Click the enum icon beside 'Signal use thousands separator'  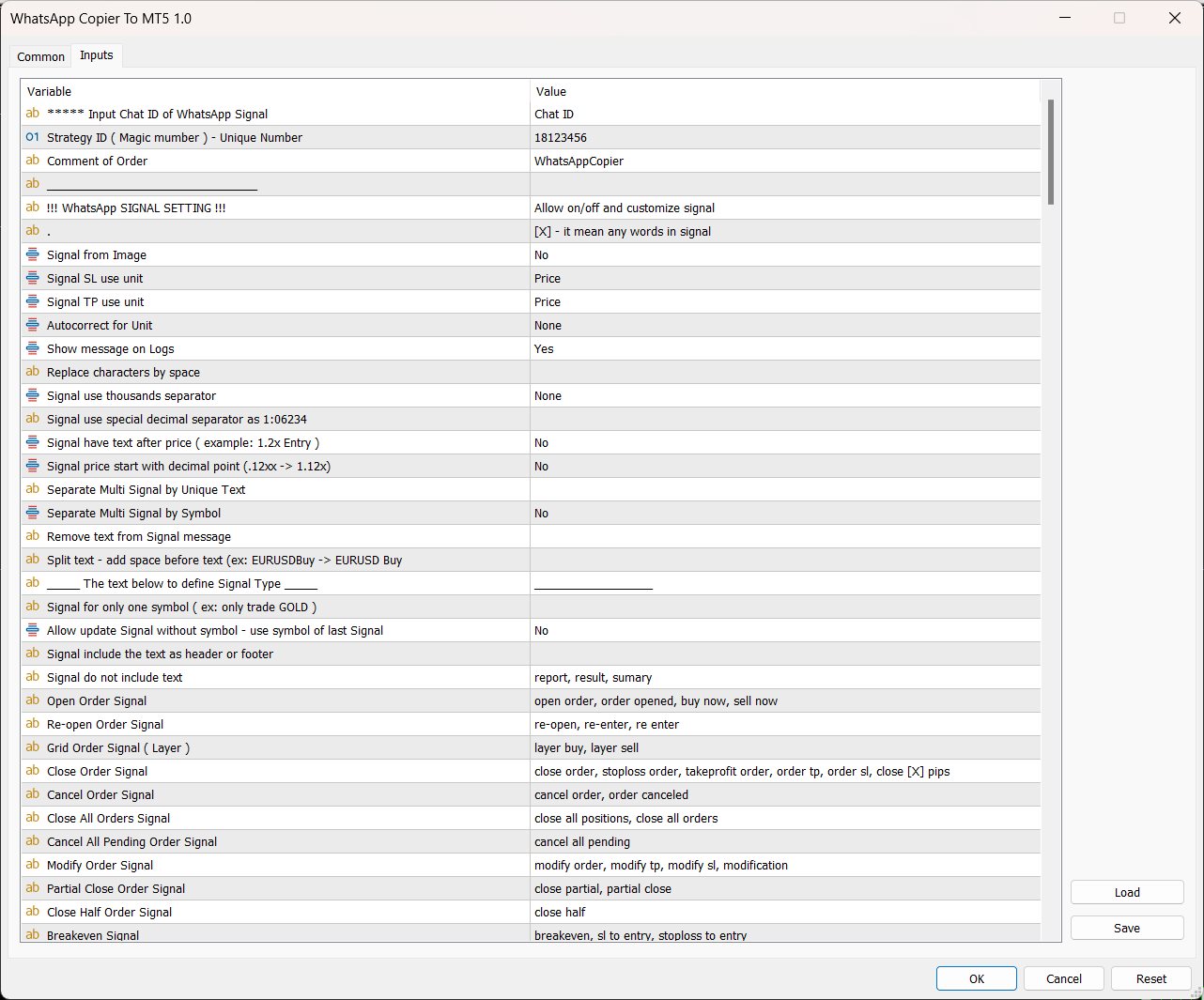point(33,395)
